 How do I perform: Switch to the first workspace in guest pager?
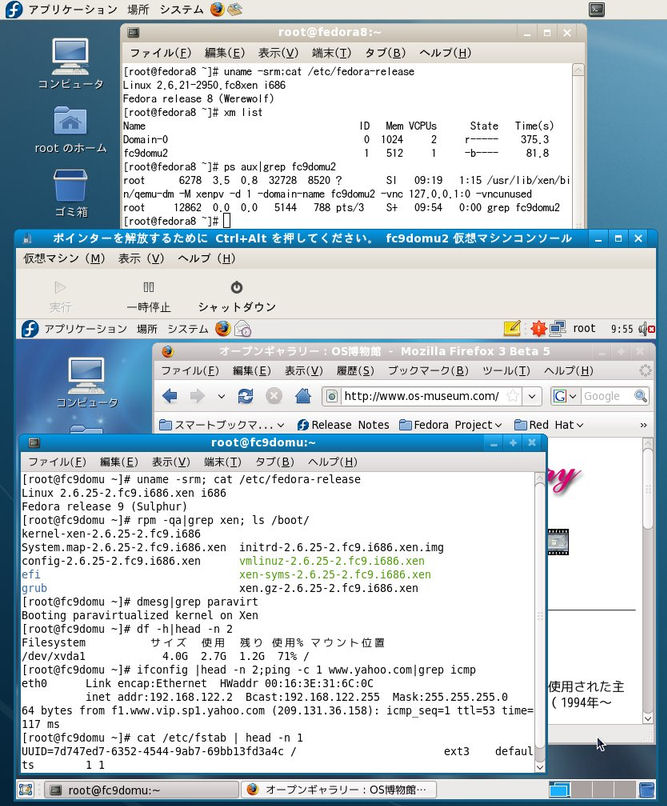pos(560,790)
